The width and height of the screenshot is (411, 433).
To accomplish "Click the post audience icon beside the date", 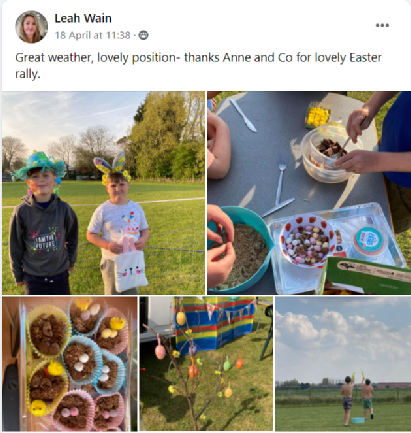I will pos(143,35).
